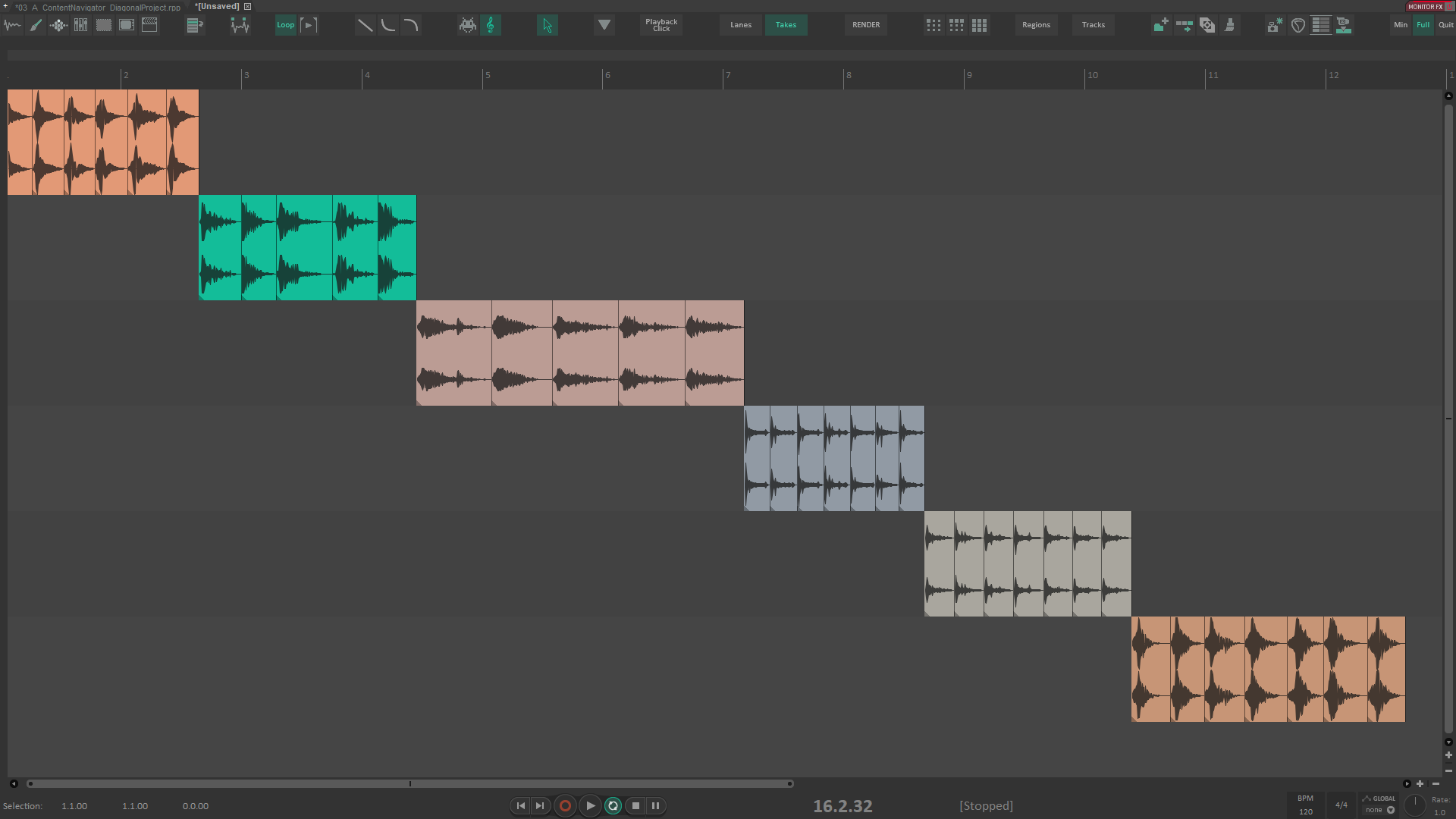
Task: Select the blue-gray audio item
Action: pos(834,458)
